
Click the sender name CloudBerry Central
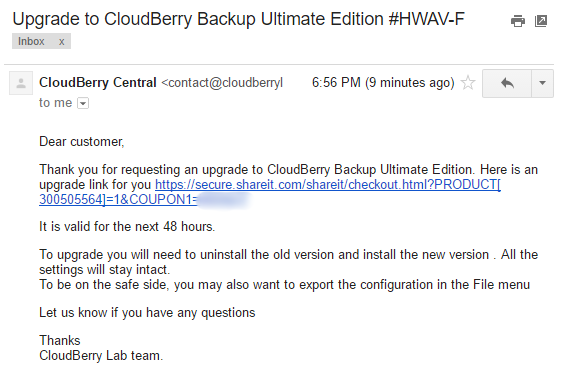click(x=98, y=83)
